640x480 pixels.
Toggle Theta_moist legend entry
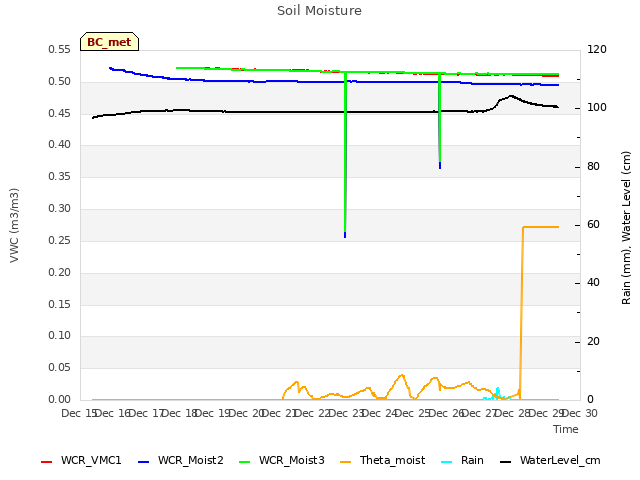coord(382,460)
